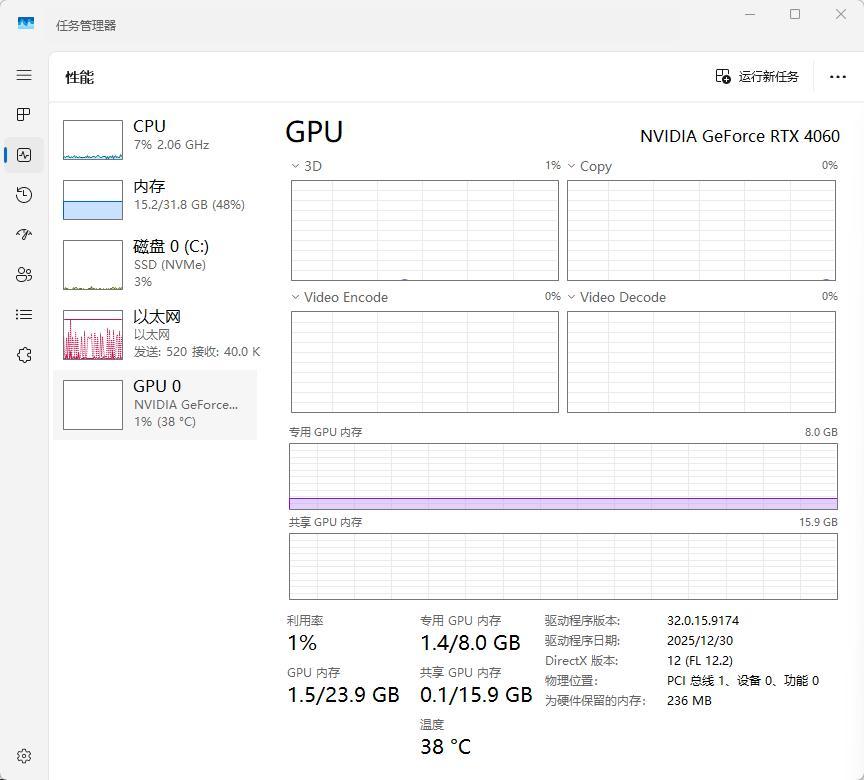
Task: Click driver version 32.0.15.9174
Action: pyautogui.click(x=703, y=621)
